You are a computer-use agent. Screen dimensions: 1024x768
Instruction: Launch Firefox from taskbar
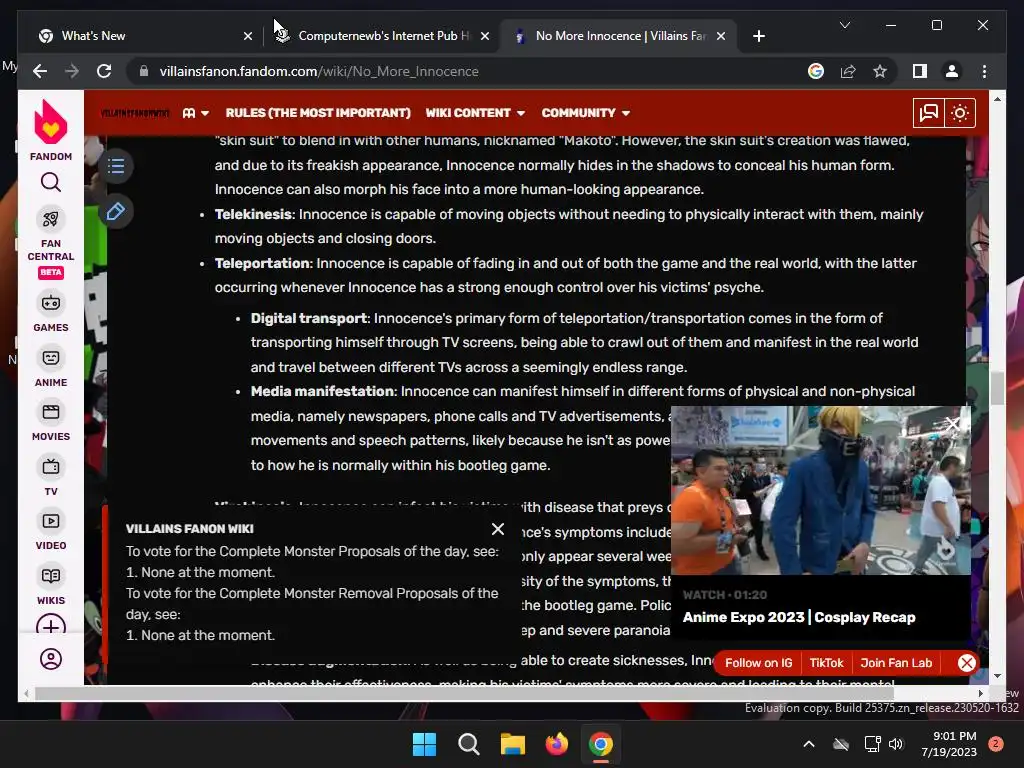556,744
